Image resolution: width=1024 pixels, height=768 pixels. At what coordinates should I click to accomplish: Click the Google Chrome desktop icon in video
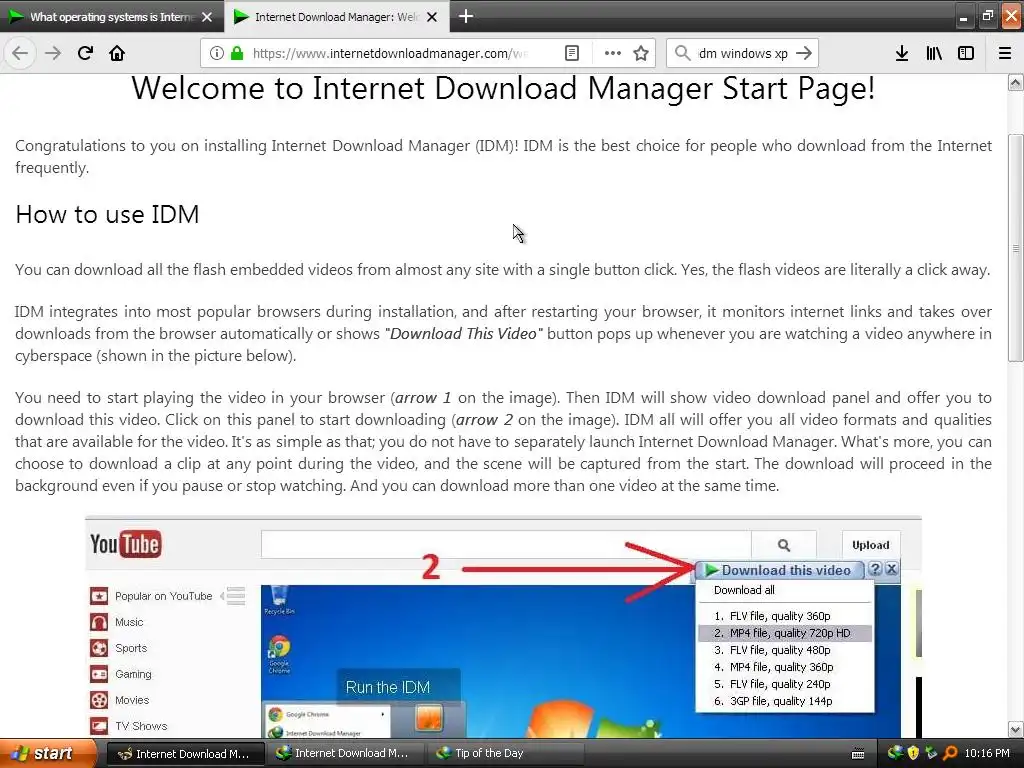(279, 654)
